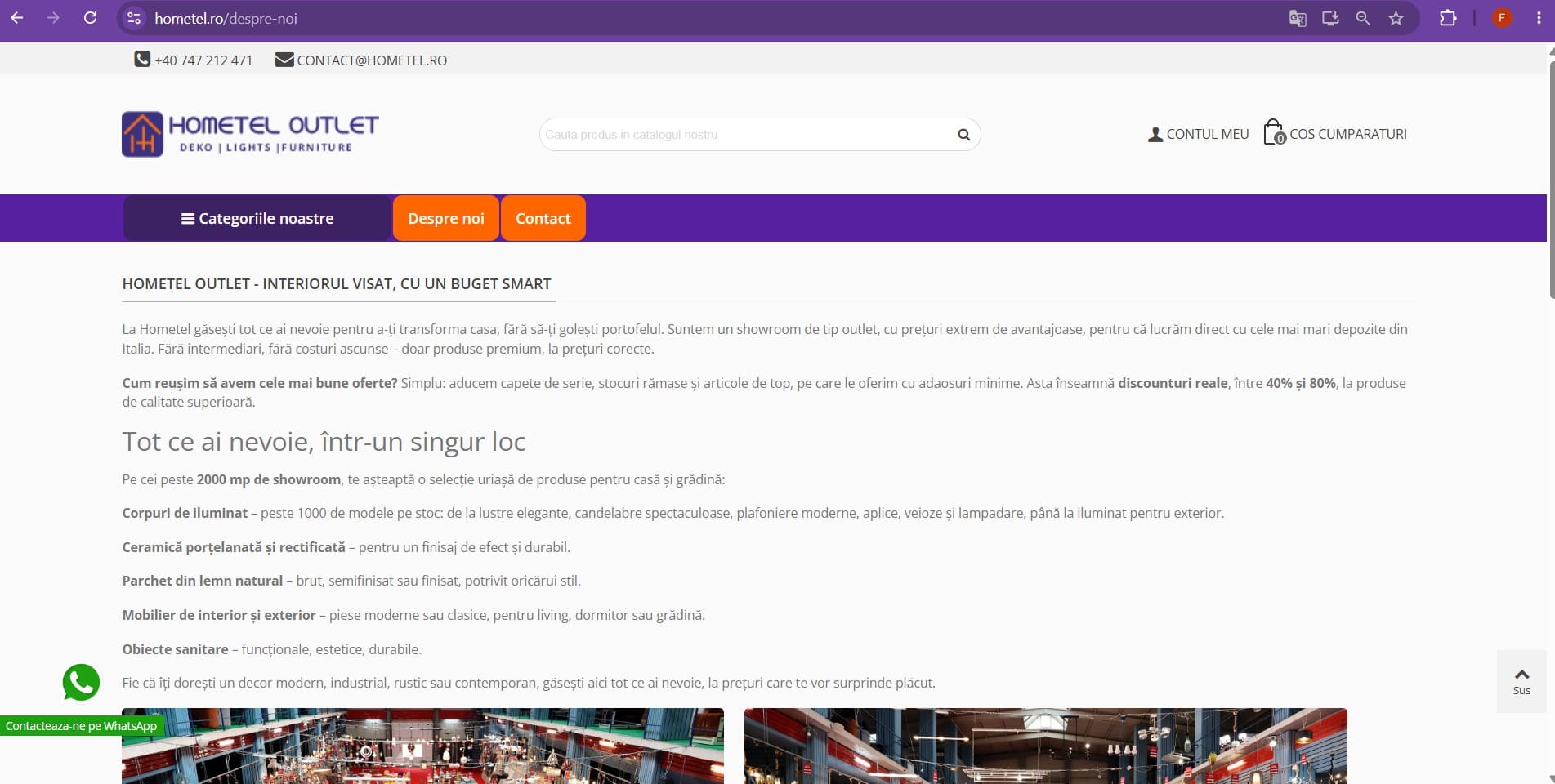Click the browser forward arrow
The height and width of the screenshot is (784, 1555).
click(53, 18)
